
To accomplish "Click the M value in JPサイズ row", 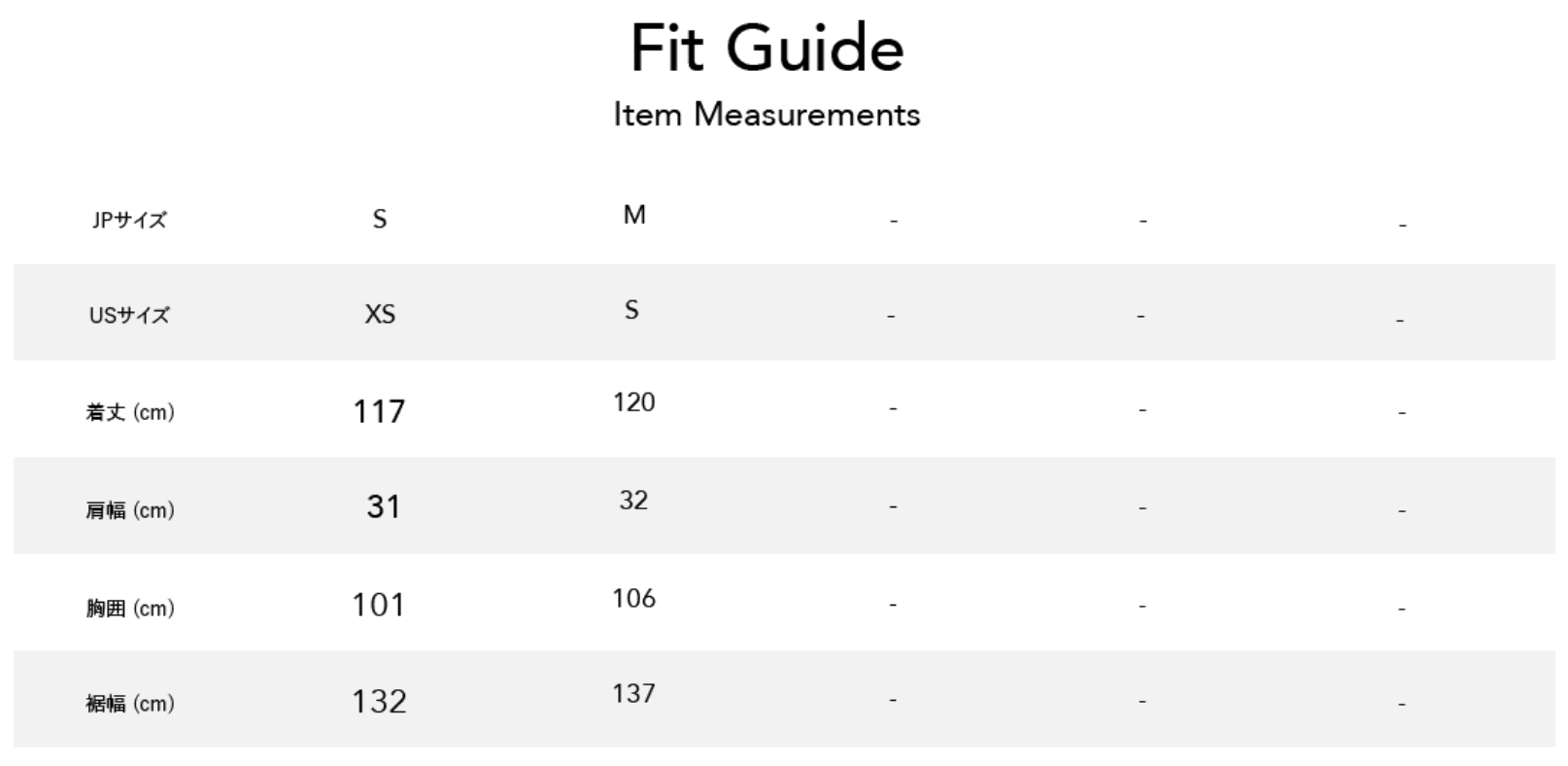I will click(x=634, y=215).
